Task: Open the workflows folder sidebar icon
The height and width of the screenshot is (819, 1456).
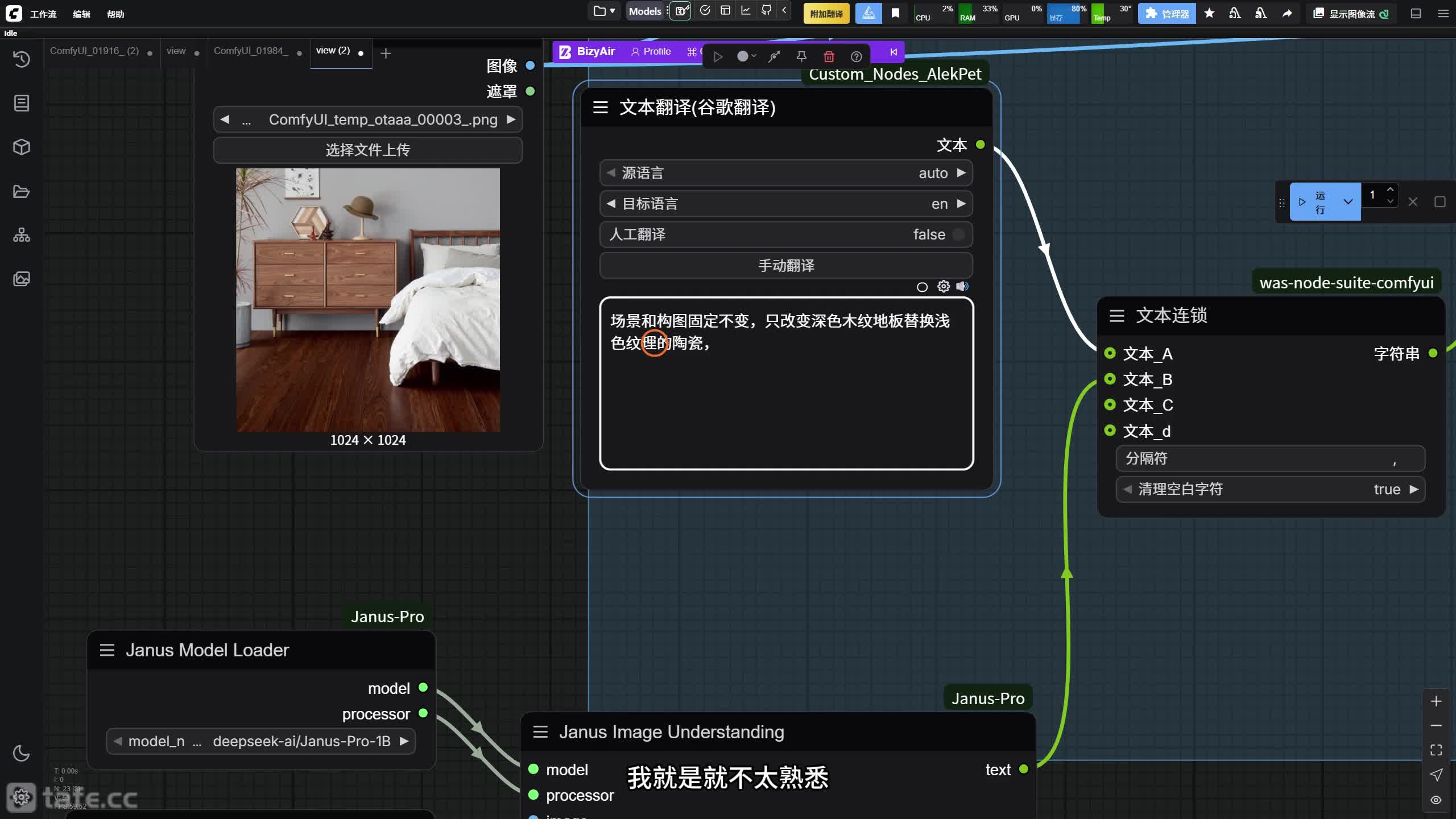Action: (22, 191)
